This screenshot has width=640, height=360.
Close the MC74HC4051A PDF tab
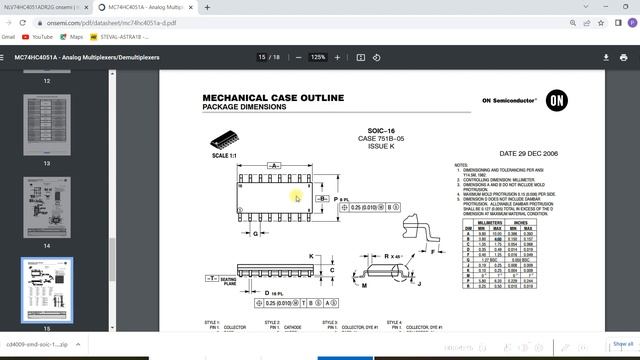tap(191, 7)
